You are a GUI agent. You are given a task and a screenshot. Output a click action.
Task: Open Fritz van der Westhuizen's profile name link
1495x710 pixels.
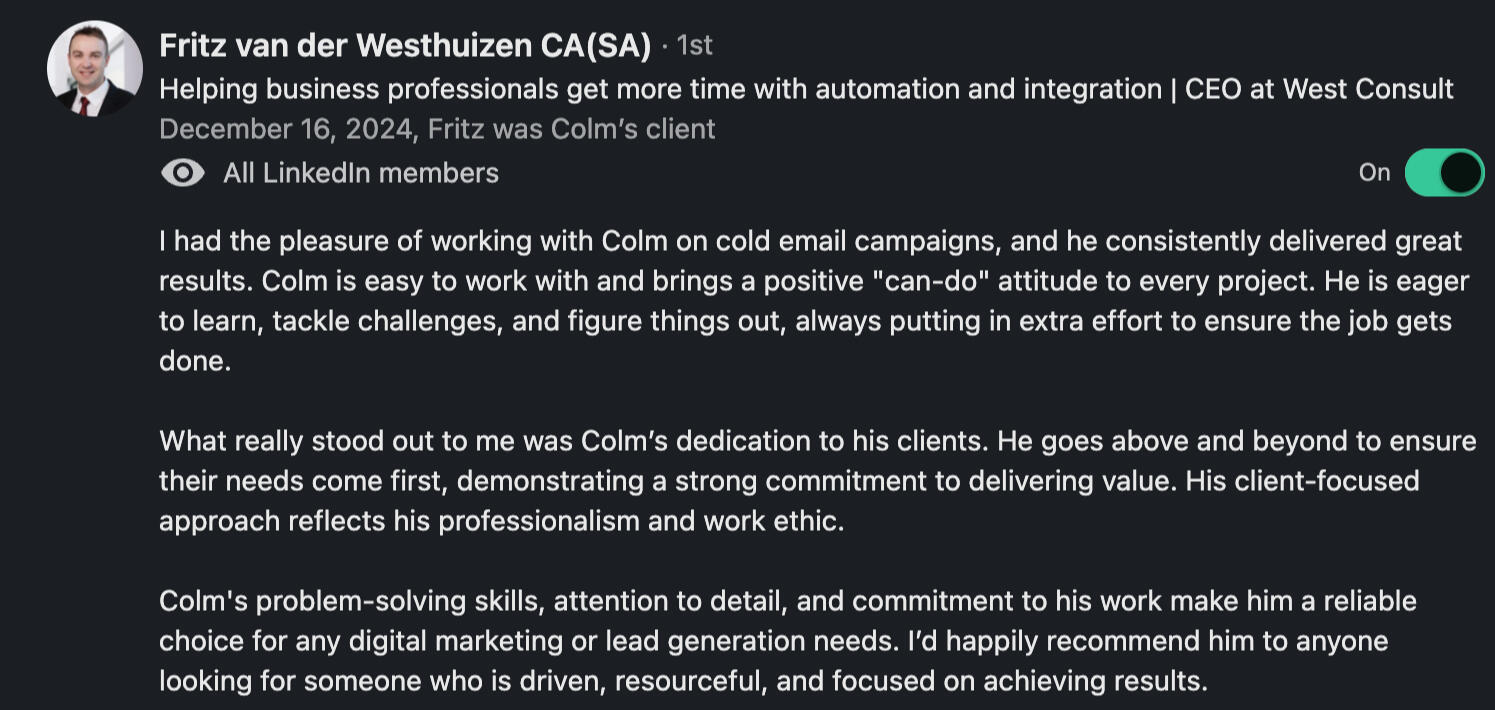(x=405, y=45)
